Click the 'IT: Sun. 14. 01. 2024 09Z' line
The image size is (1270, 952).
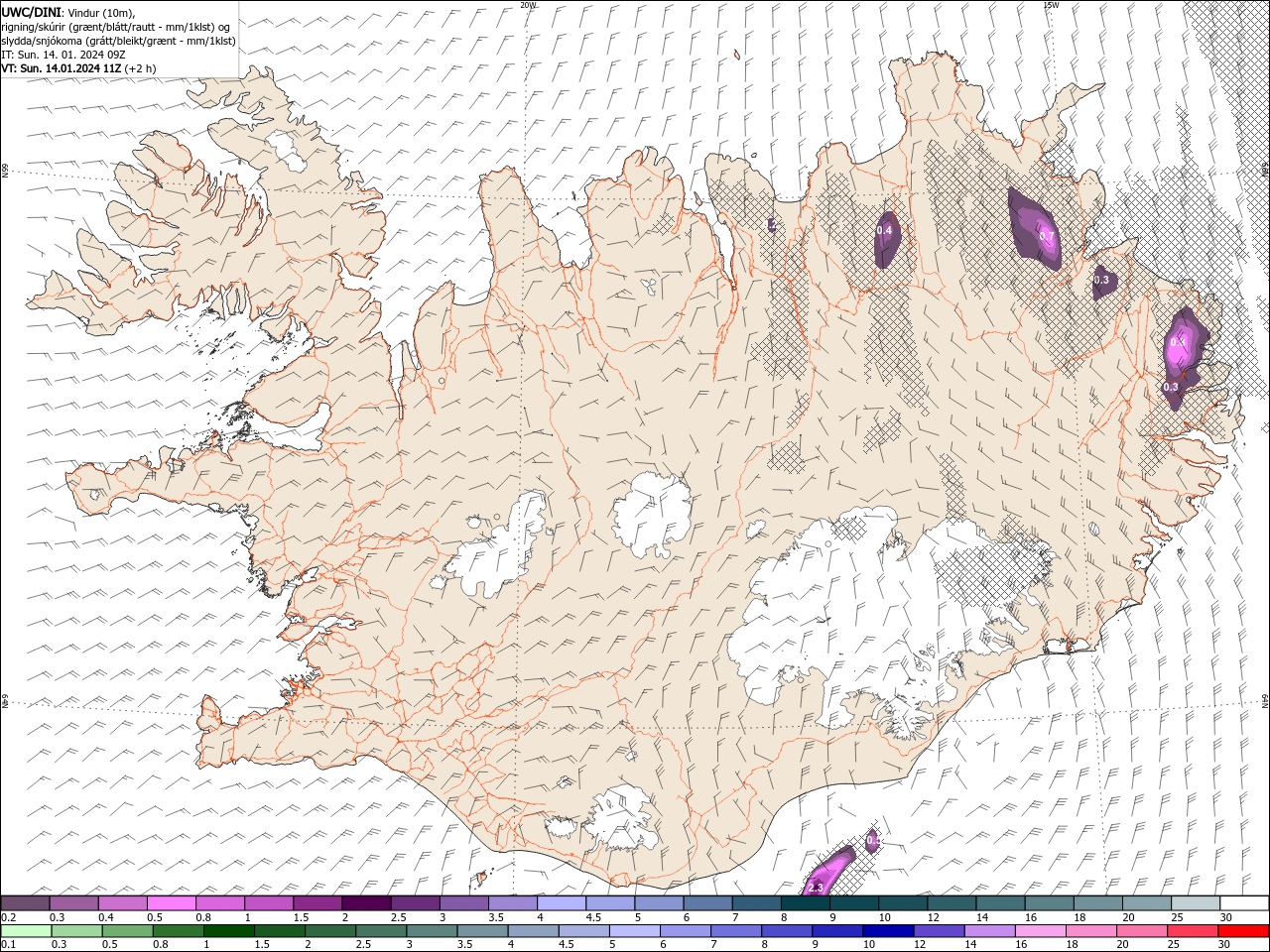coord(62,55)
